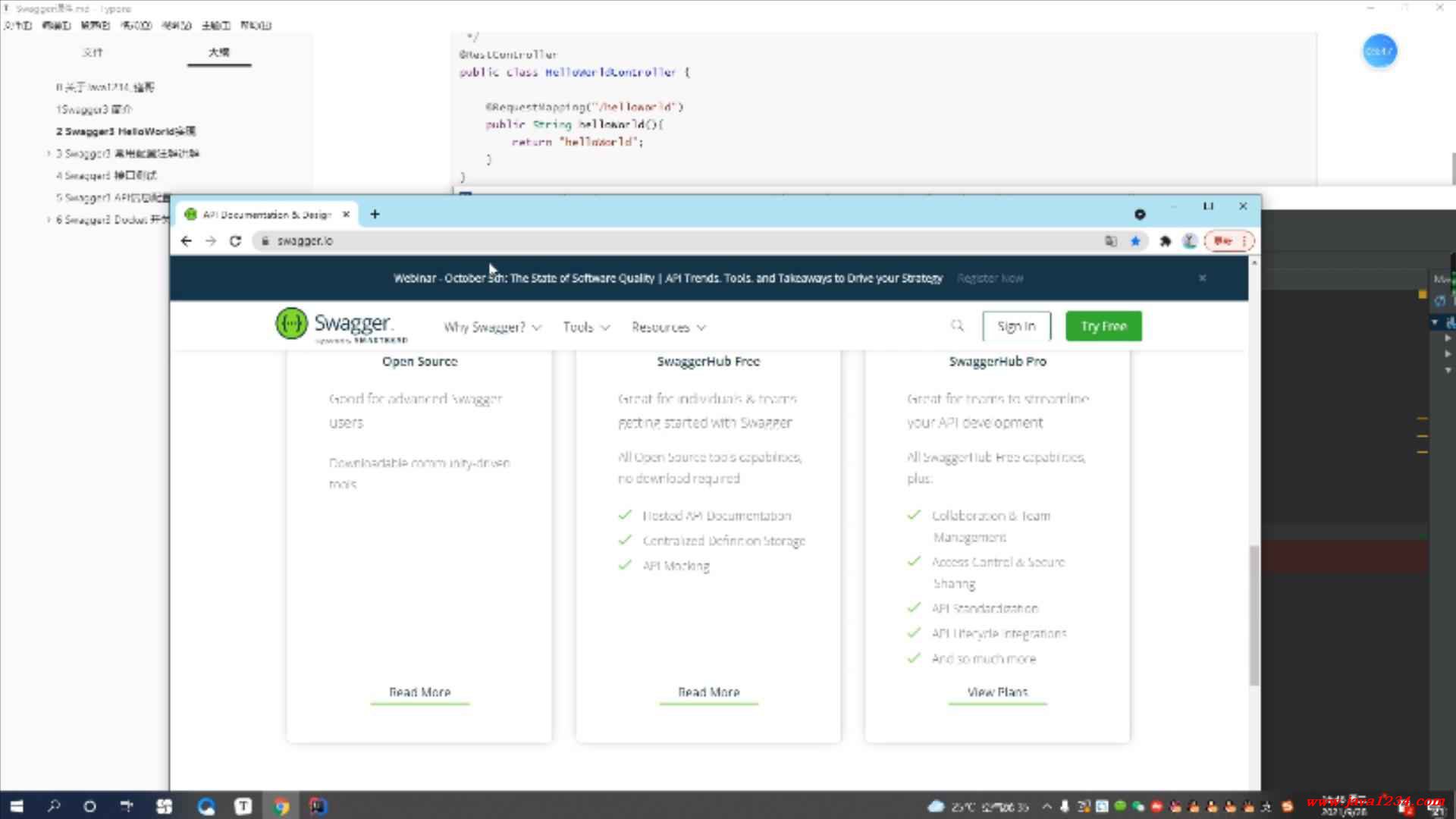
Task: Open Chrome from the taskbar
Action: tap(281, 806)
